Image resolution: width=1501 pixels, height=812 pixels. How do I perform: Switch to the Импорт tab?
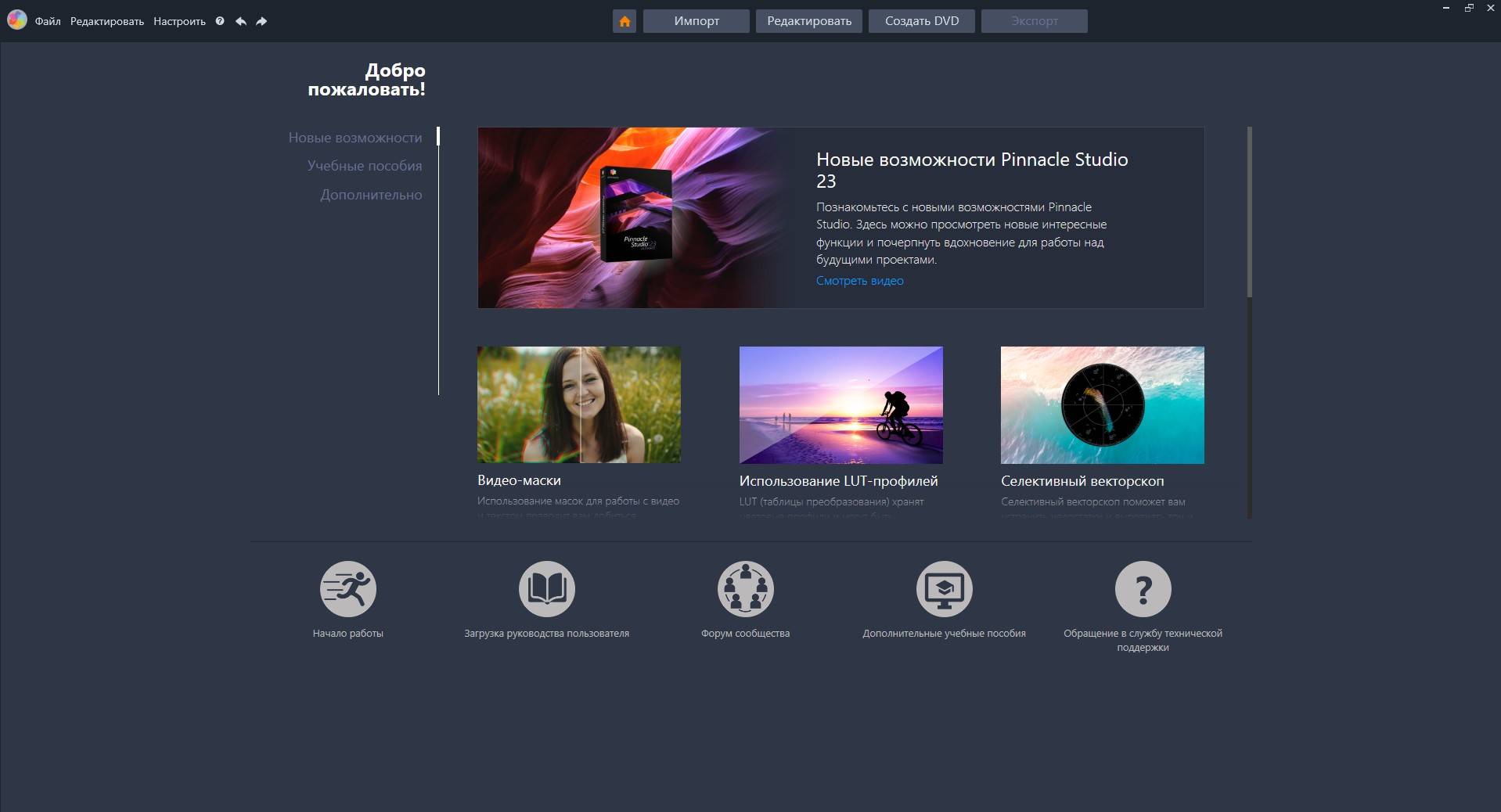697,21
